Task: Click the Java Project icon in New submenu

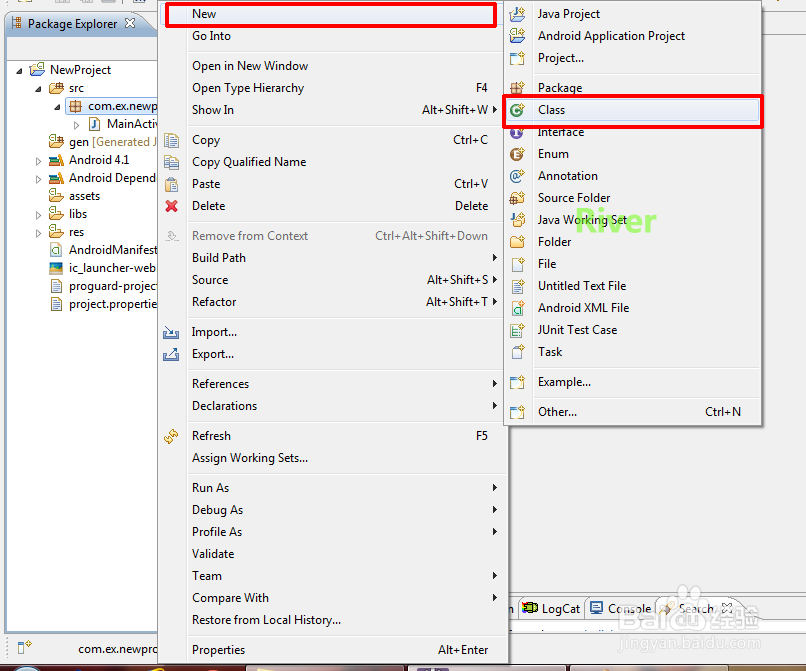Action: pos(518,14)
